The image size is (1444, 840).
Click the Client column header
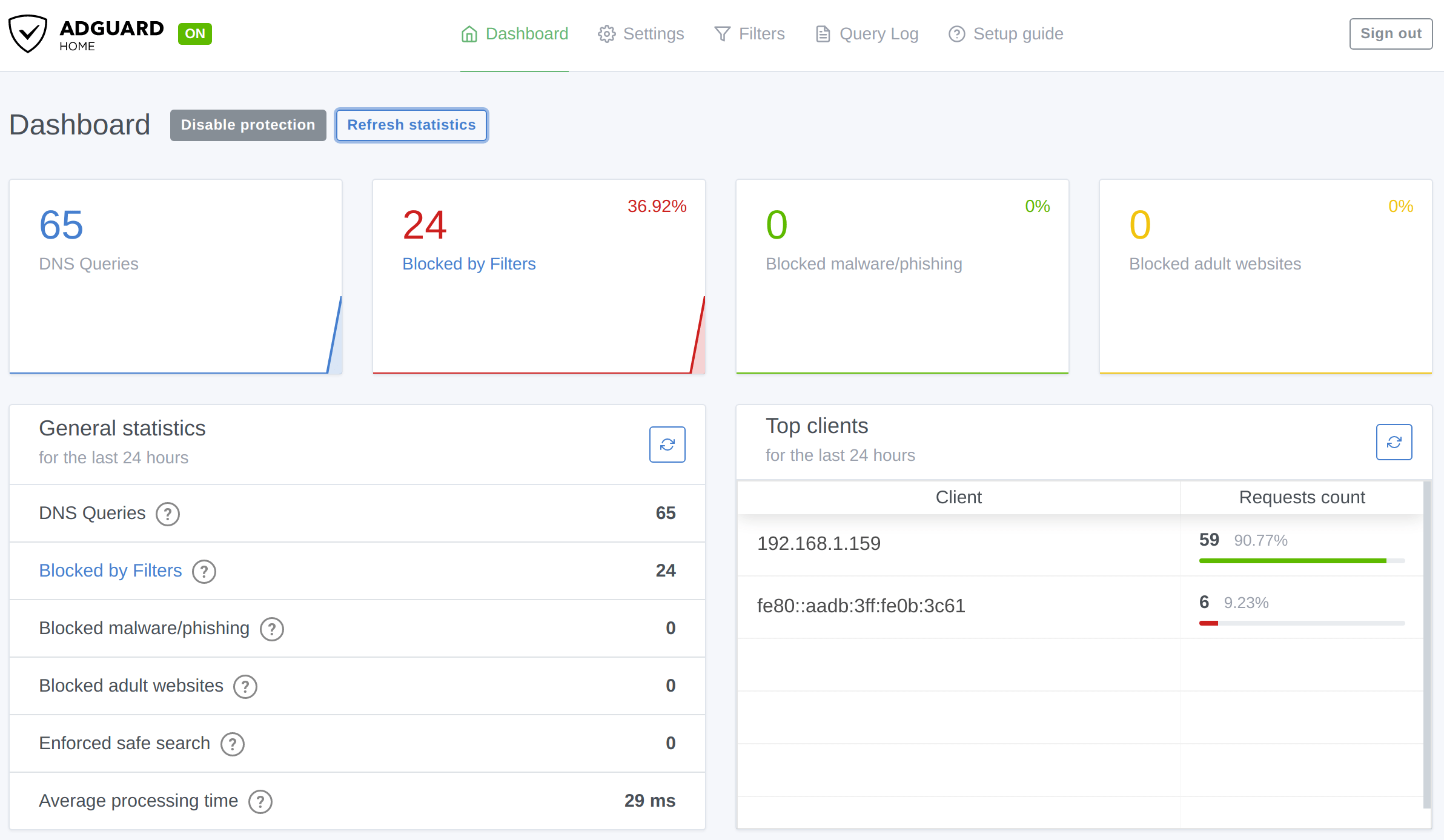point(958,497)
